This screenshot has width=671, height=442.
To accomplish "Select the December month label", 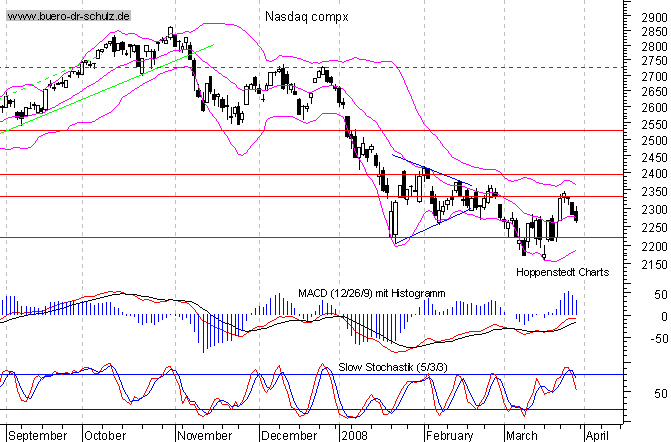I will [x=289, y=436].
